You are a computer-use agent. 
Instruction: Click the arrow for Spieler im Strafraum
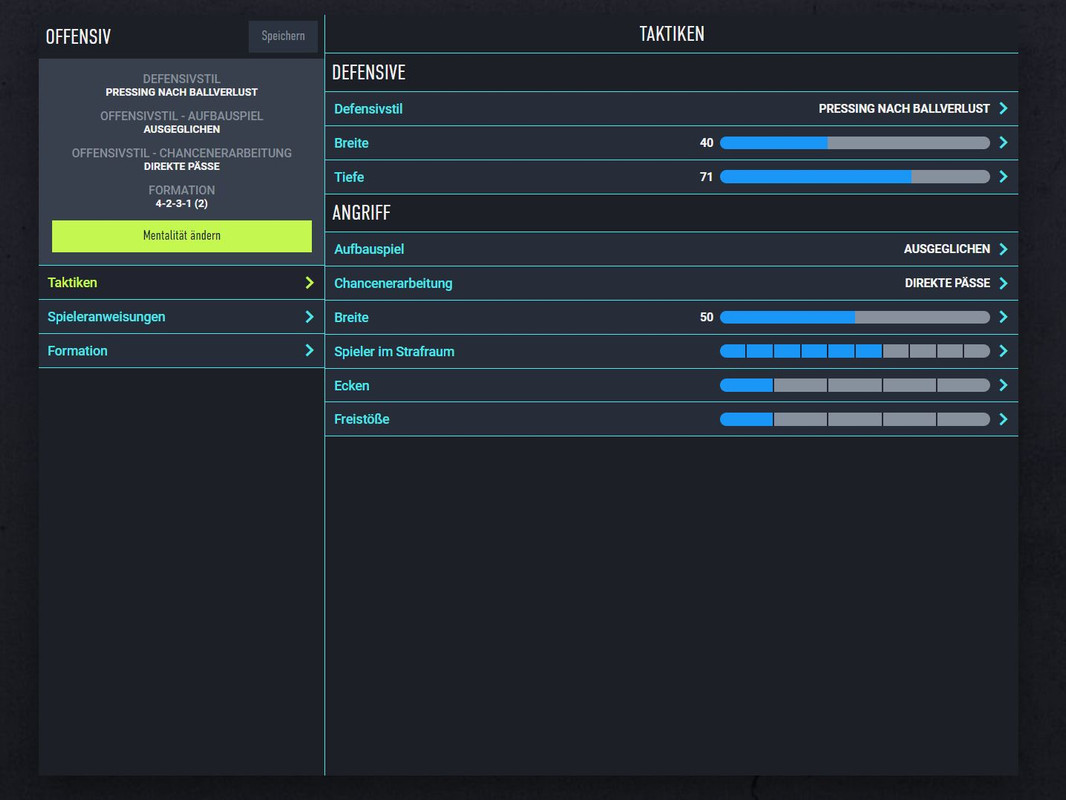pos(1003,351)
